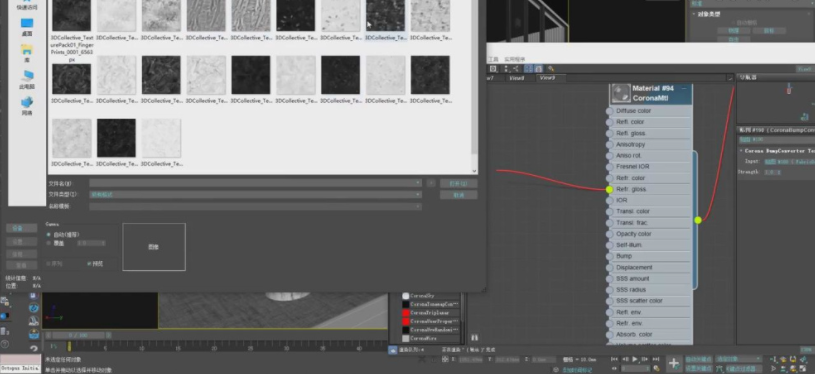Screen dimensions: 815x374
Task: Select the Override gamma radio button
Action: click(49, 243)
